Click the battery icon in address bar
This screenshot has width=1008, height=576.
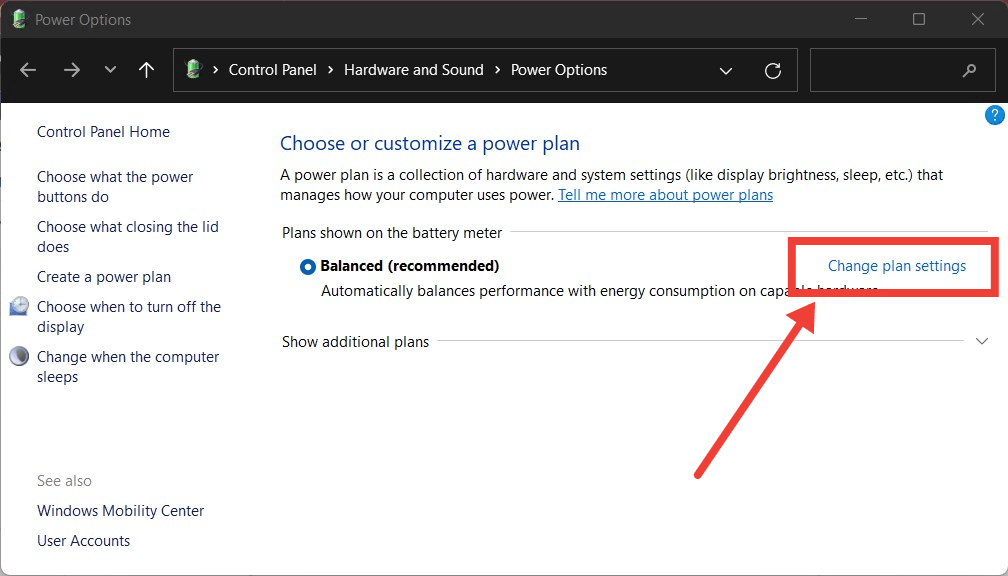193,70
